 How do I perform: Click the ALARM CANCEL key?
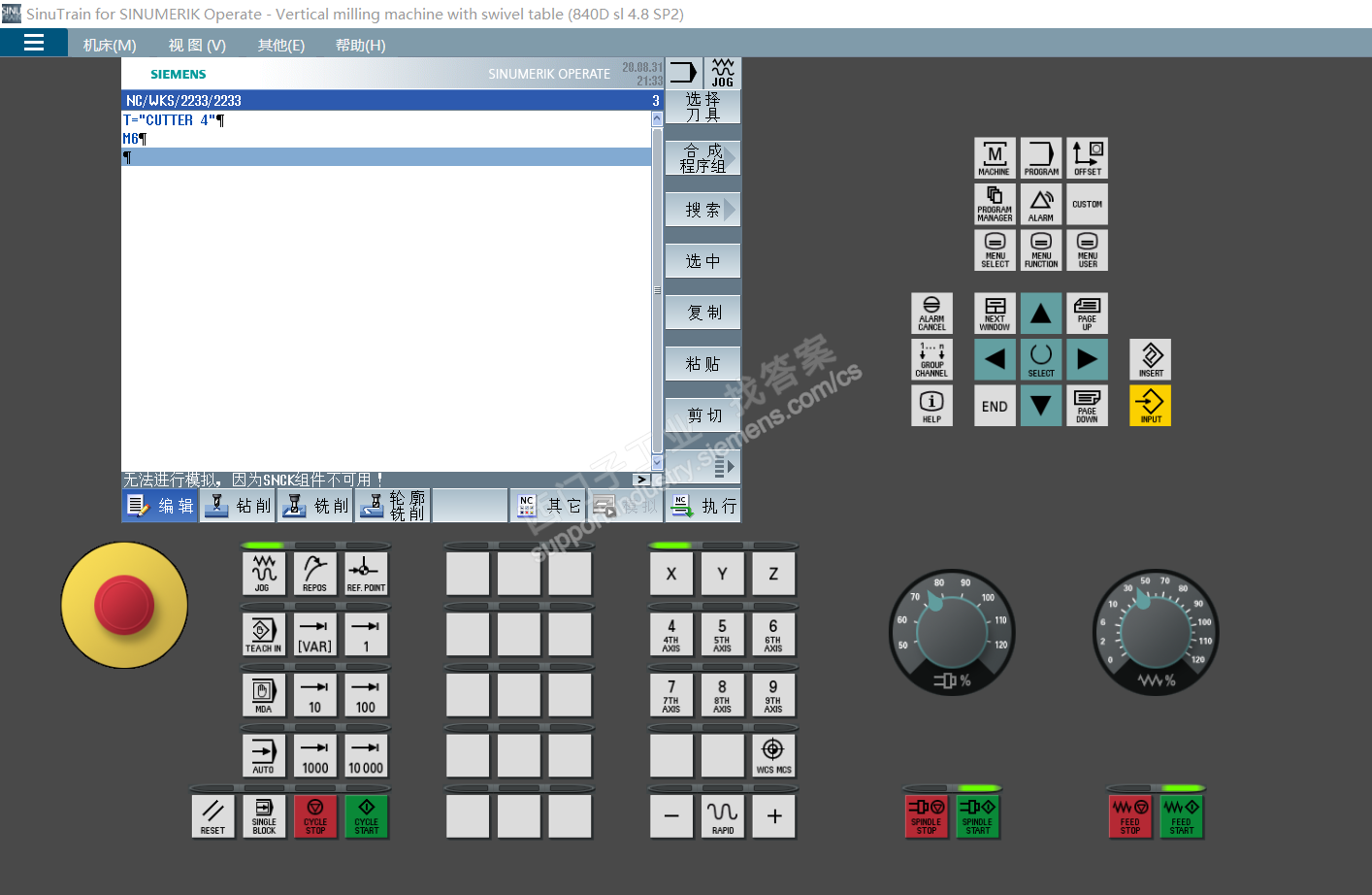tap(931, 314)
